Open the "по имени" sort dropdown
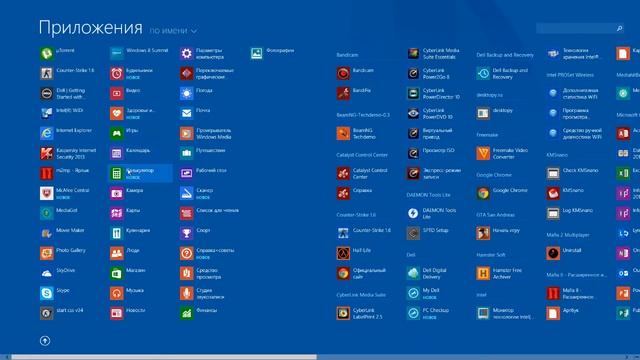The width and height of the screenshot is (640, 360). point(173,31)
